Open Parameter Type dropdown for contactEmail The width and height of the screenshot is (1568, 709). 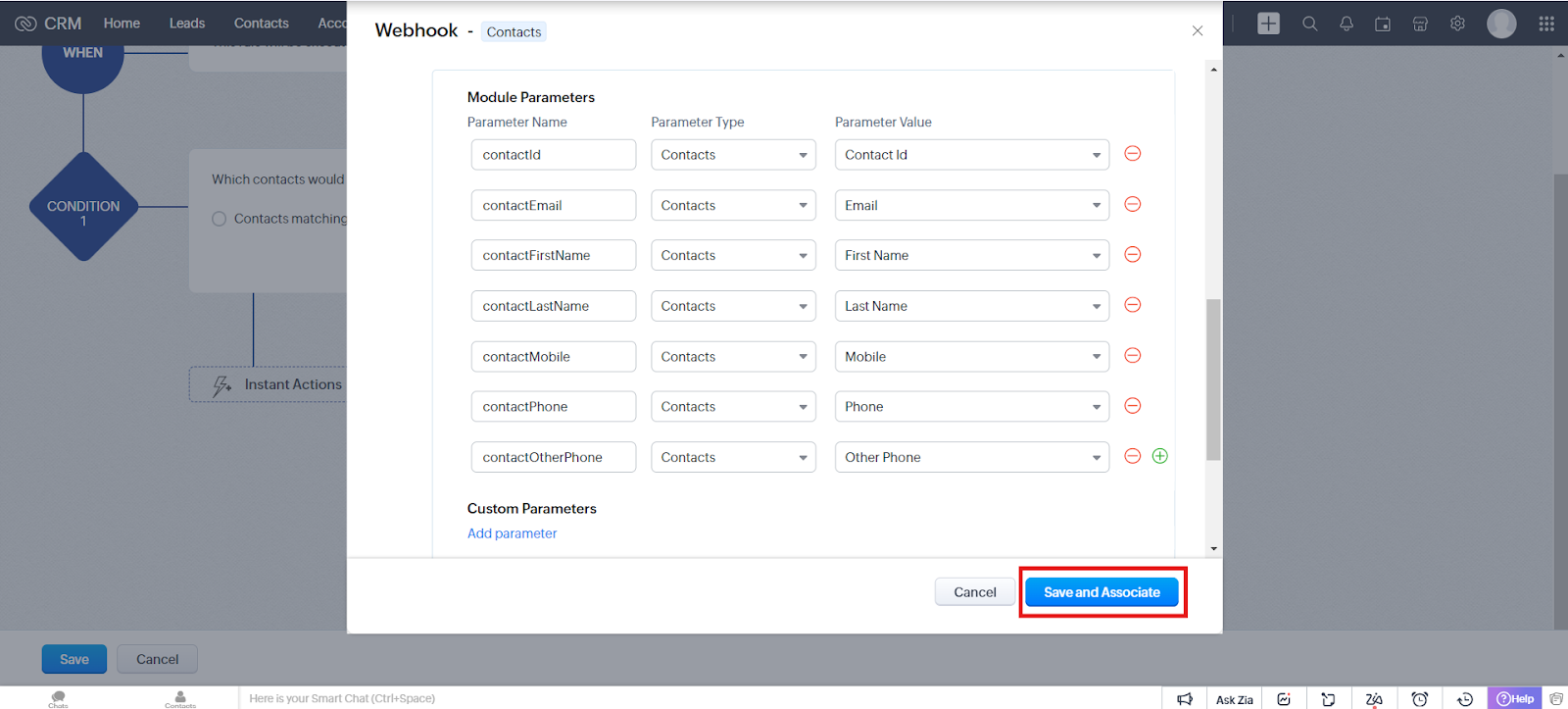point(733,205)
